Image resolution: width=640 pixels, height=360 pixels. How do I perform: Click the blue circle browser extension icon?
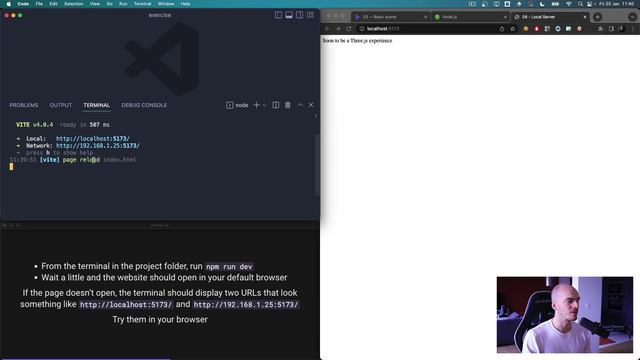tap(558, 29)
